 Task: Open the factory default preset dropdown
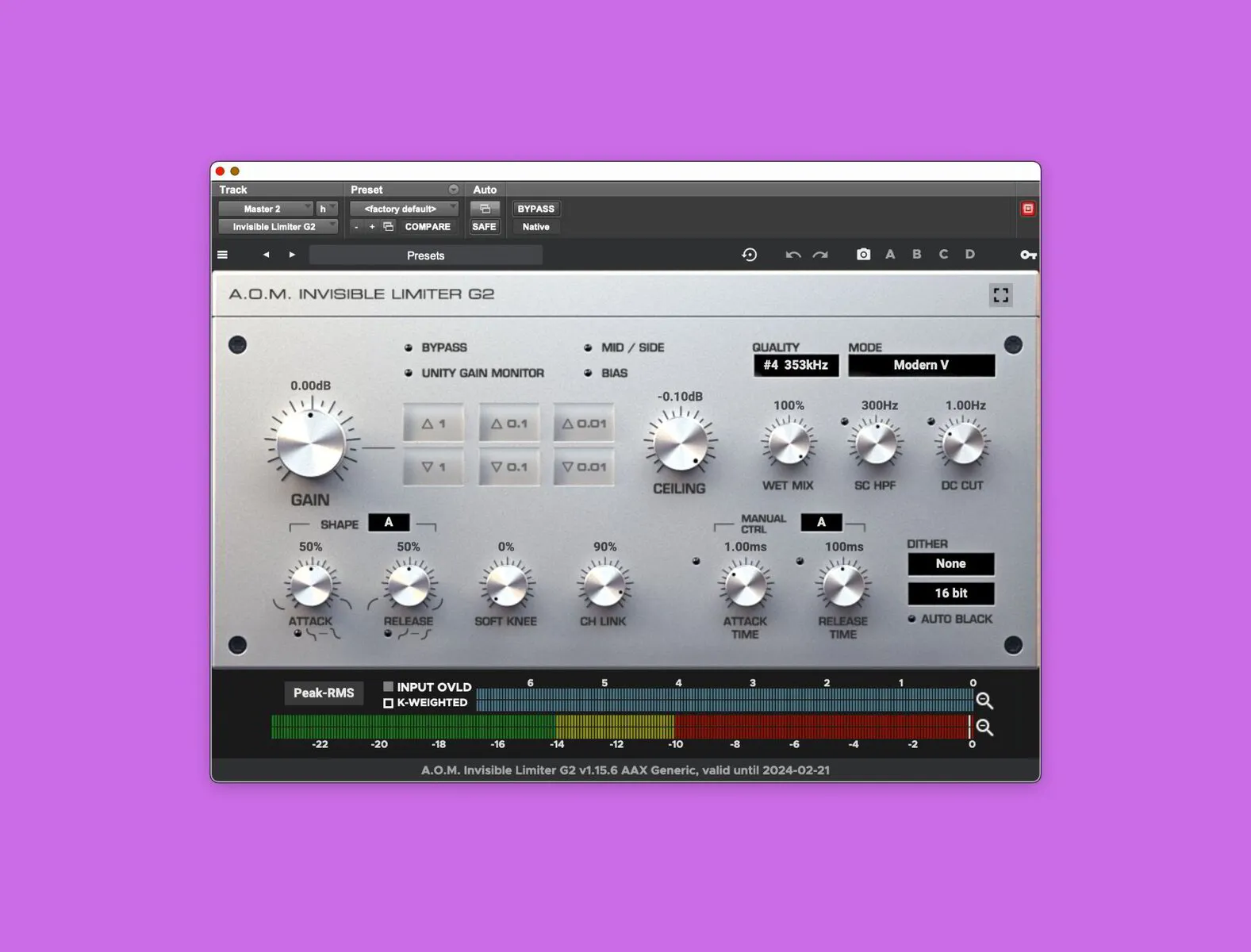click(x=404, y=209)
